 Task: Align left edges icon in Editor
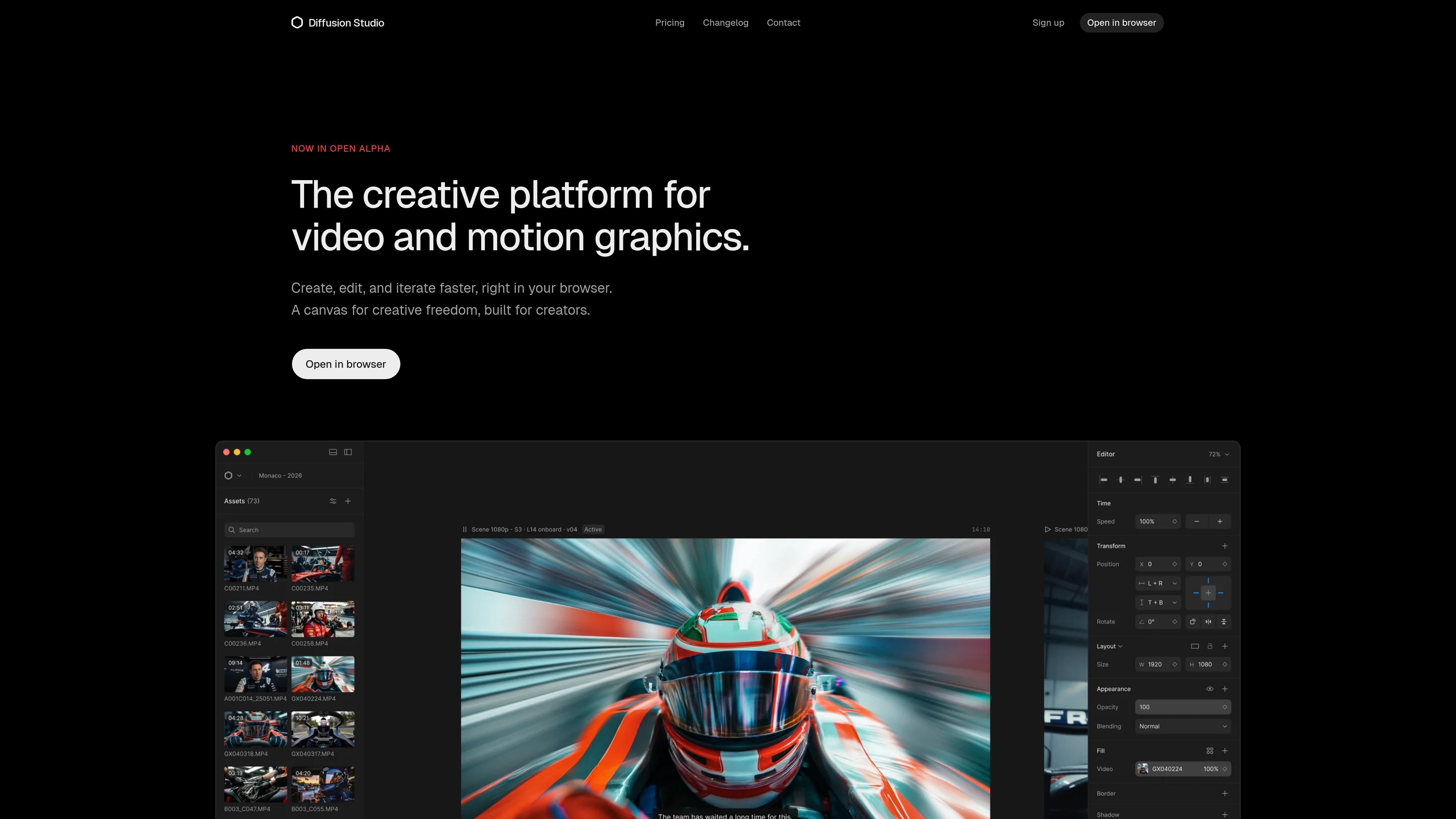[1103, 480]
